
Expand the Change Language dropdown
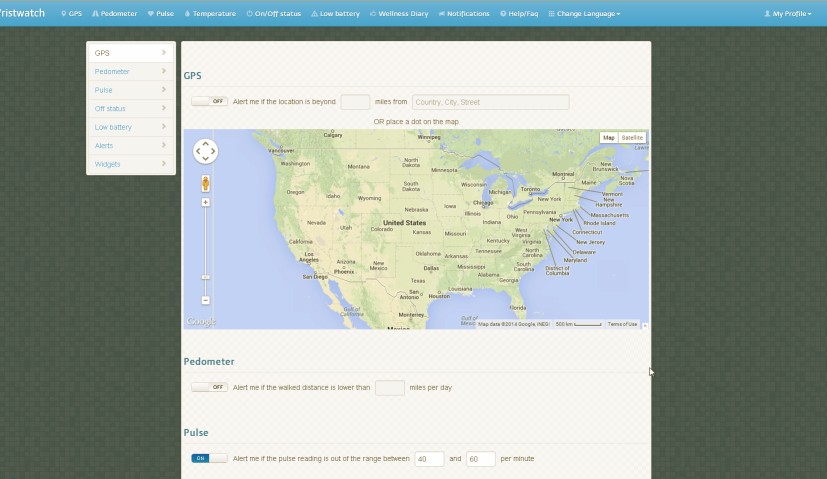(x=584, y=14)
